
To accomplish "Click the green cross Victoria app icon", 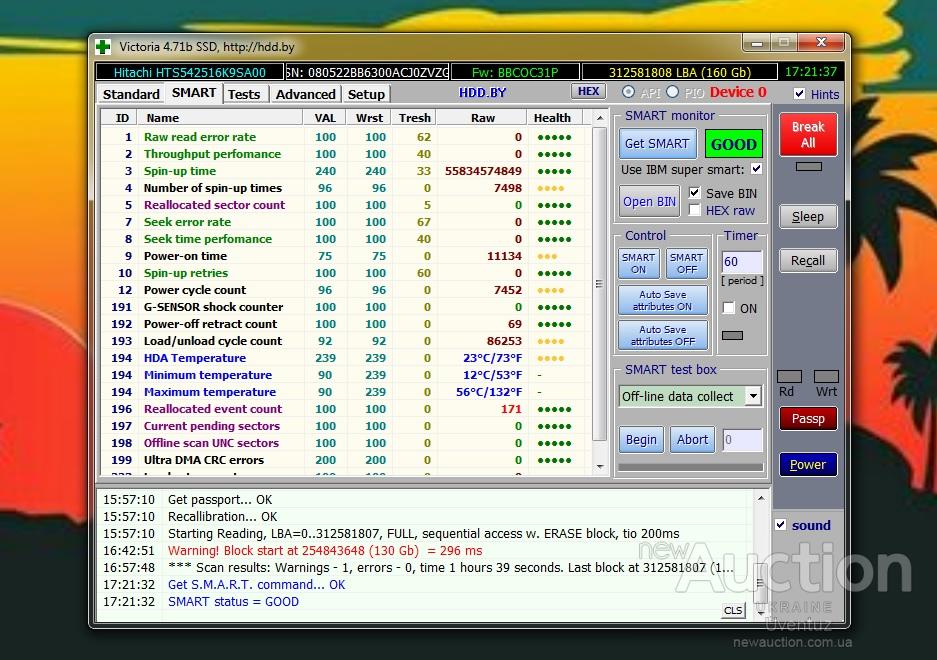I will (103, 47).
